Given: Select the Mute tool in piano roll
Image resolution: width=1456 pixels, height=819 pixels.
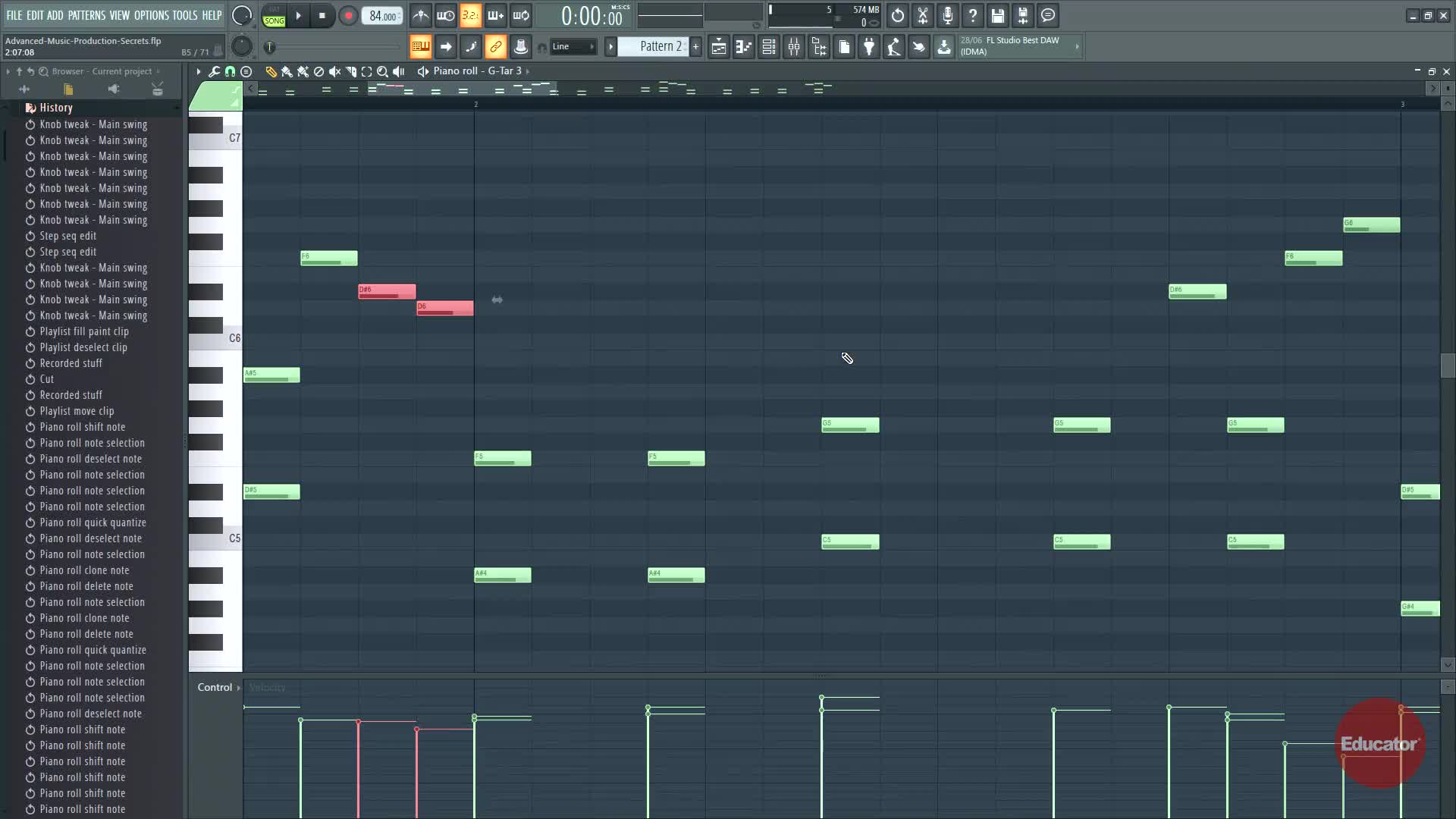Looking at the screenshot, I should point(334,71).
